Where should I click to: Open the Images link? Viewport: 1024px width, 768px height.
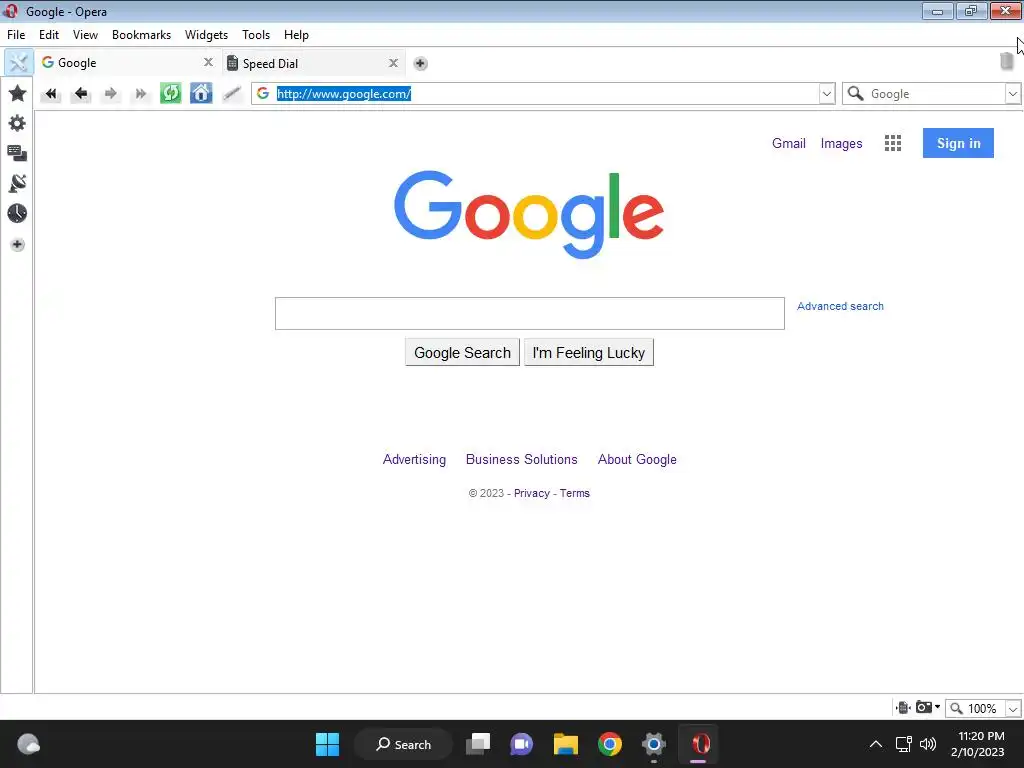point(841,144)
